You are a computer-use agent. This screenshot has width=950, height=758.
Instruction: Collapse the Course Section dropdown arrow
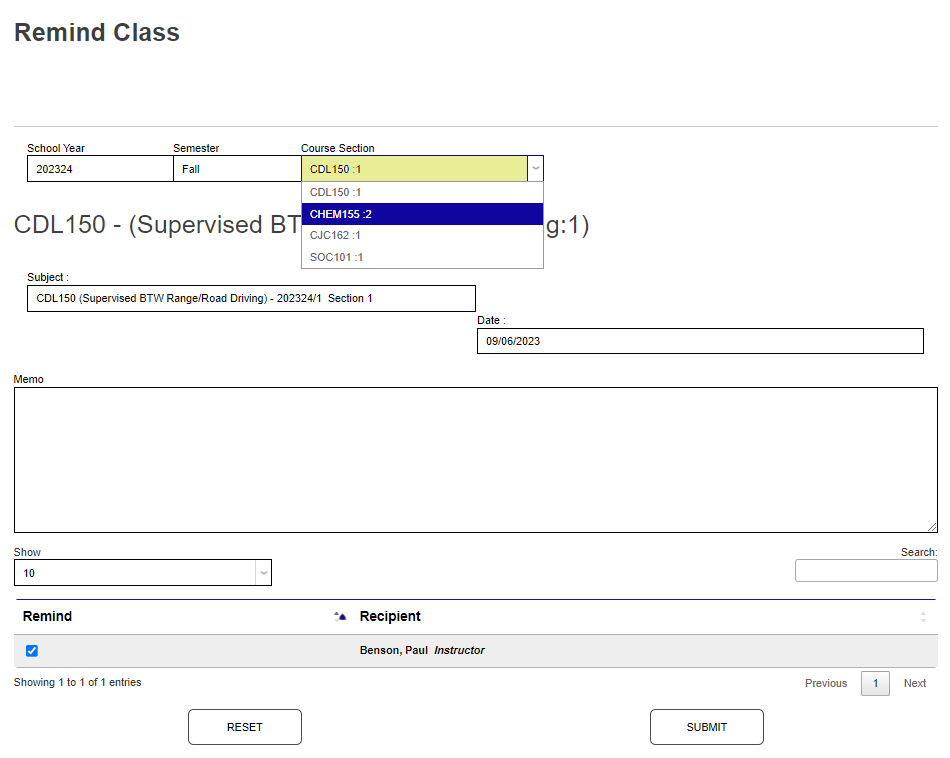pos(536,168)
